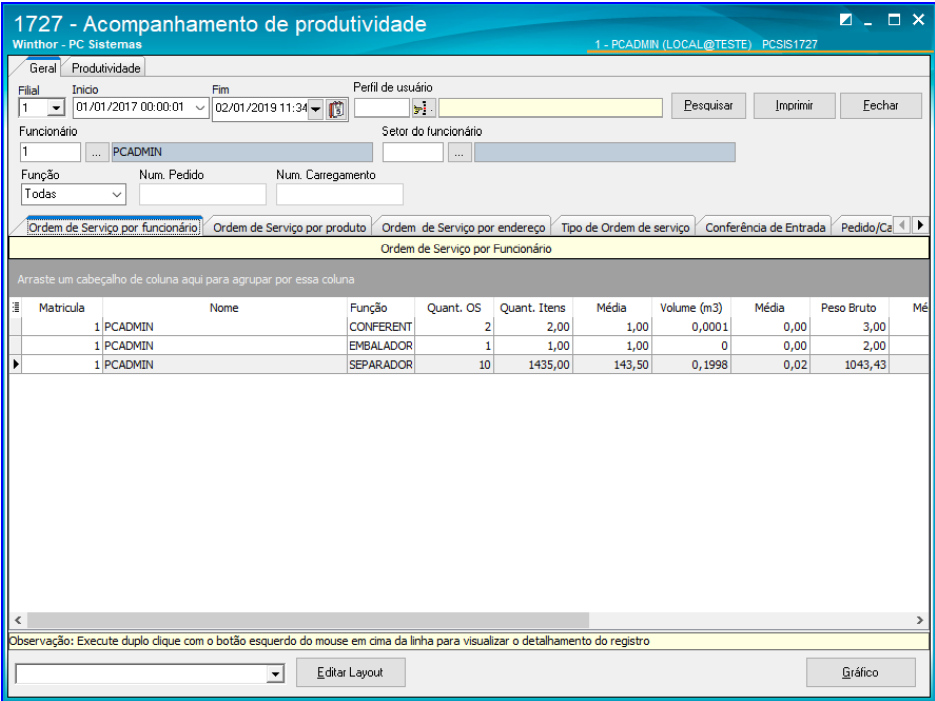Image resolution: width=935 pixels, height=701 pixels.
Task: Sort by the Quant. OS column header
Action: tap(454, 308)
